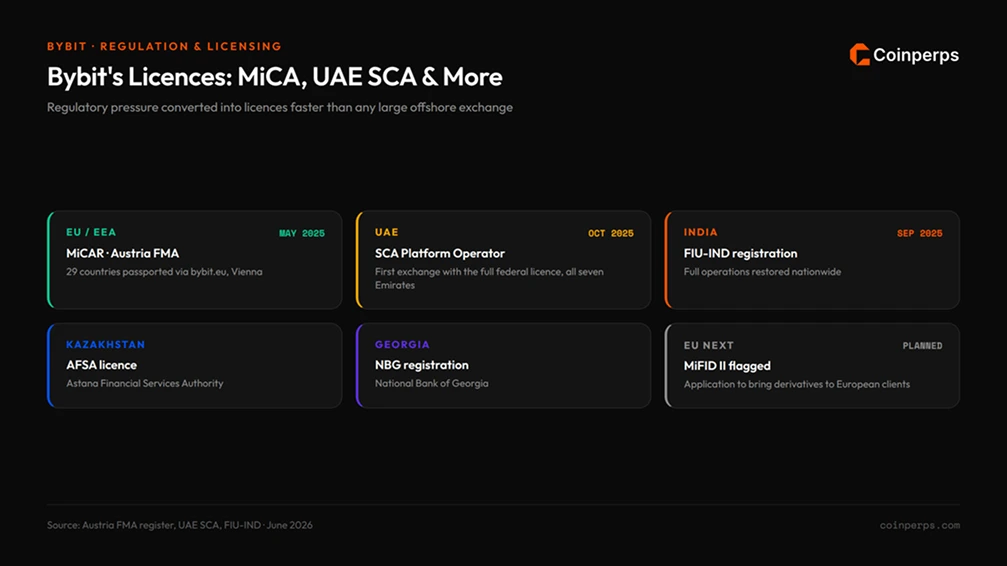
Task: Click the "PLANNED" status tag
Action: (922, 346)
